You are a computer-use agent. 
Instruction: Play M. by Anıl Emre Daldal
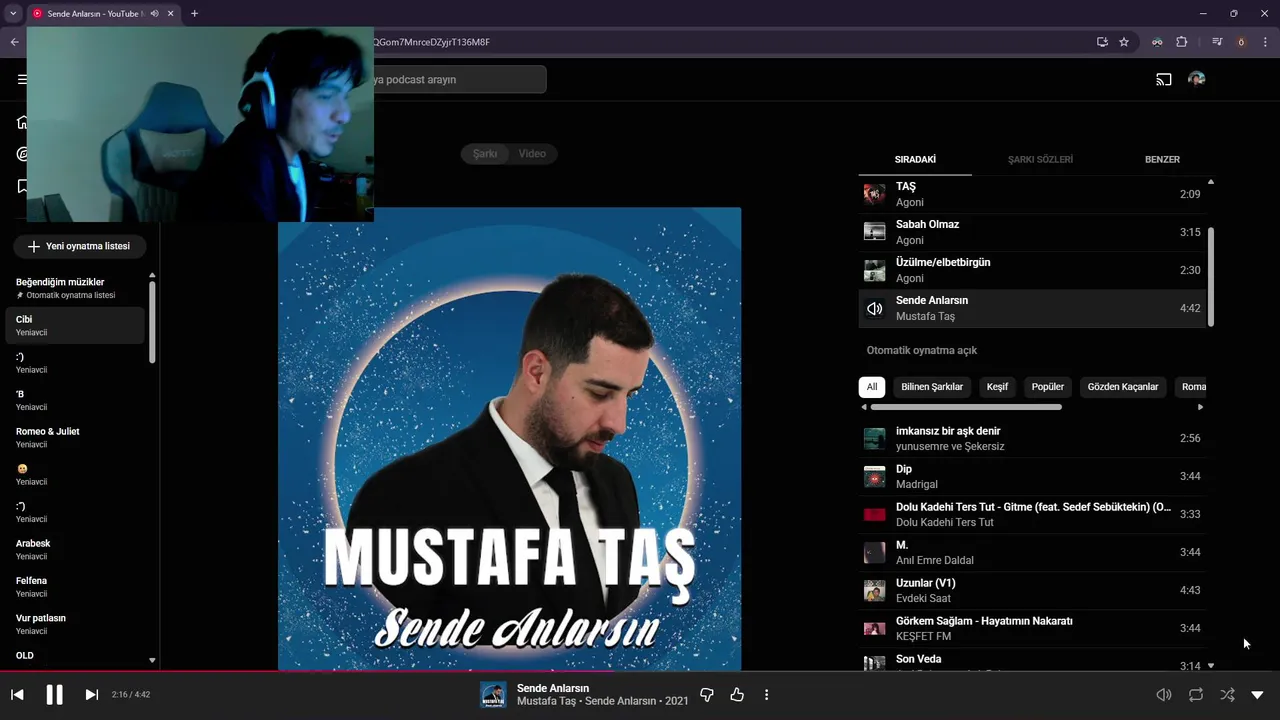coord(1032,552)
